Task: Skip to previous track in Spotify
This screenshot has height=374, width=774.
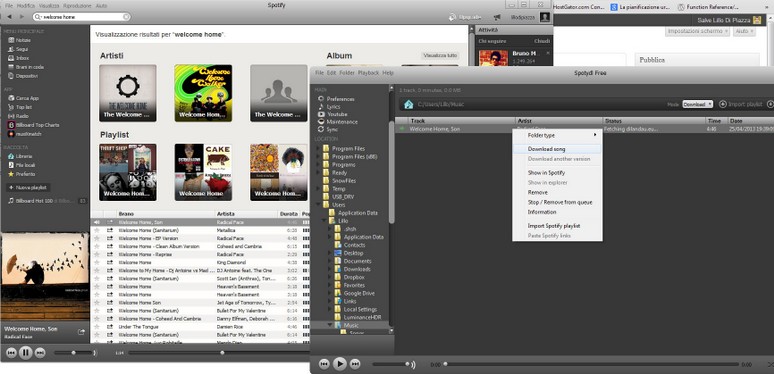Action: (x=11, y=353)
